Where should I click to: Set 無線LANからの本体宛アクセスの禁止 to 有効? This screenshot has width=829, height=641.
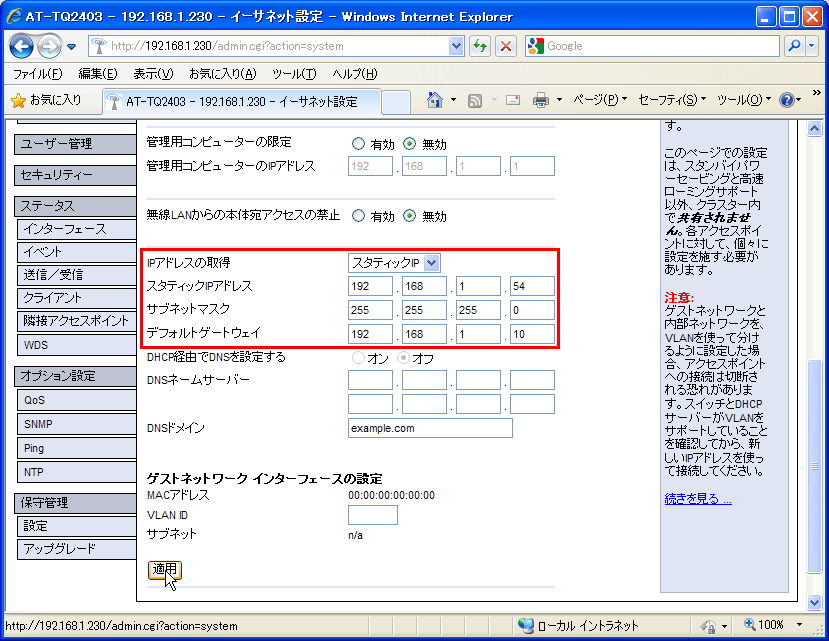click(358, 216)
